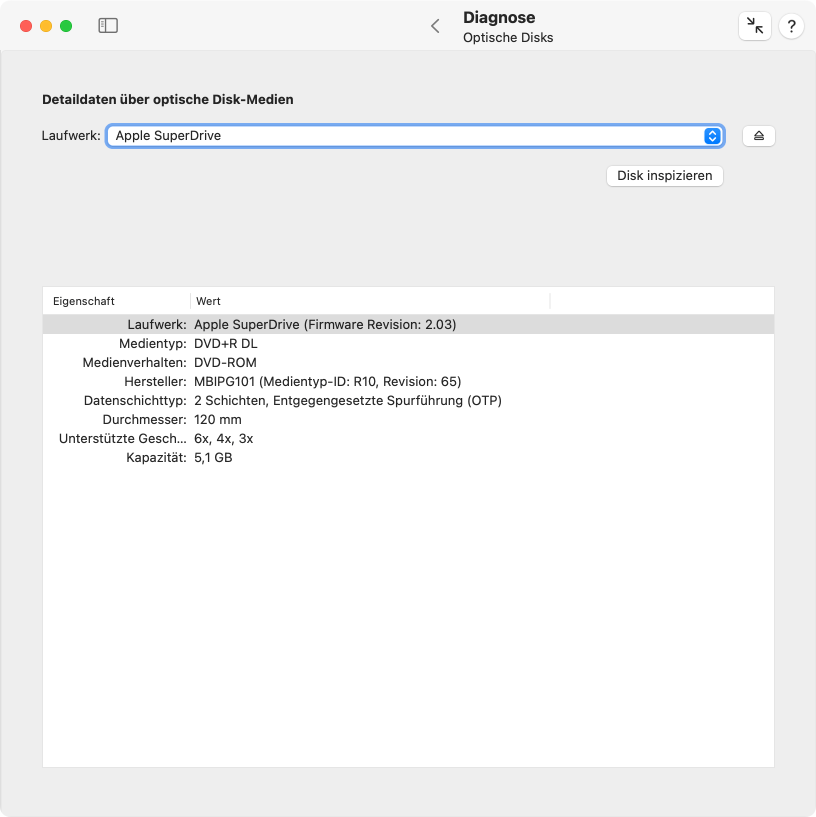The width and height of the screenshot is (816, 817).
Task: Select the Datenschichttyp 2 Schichten row
Action: [408, 400]
